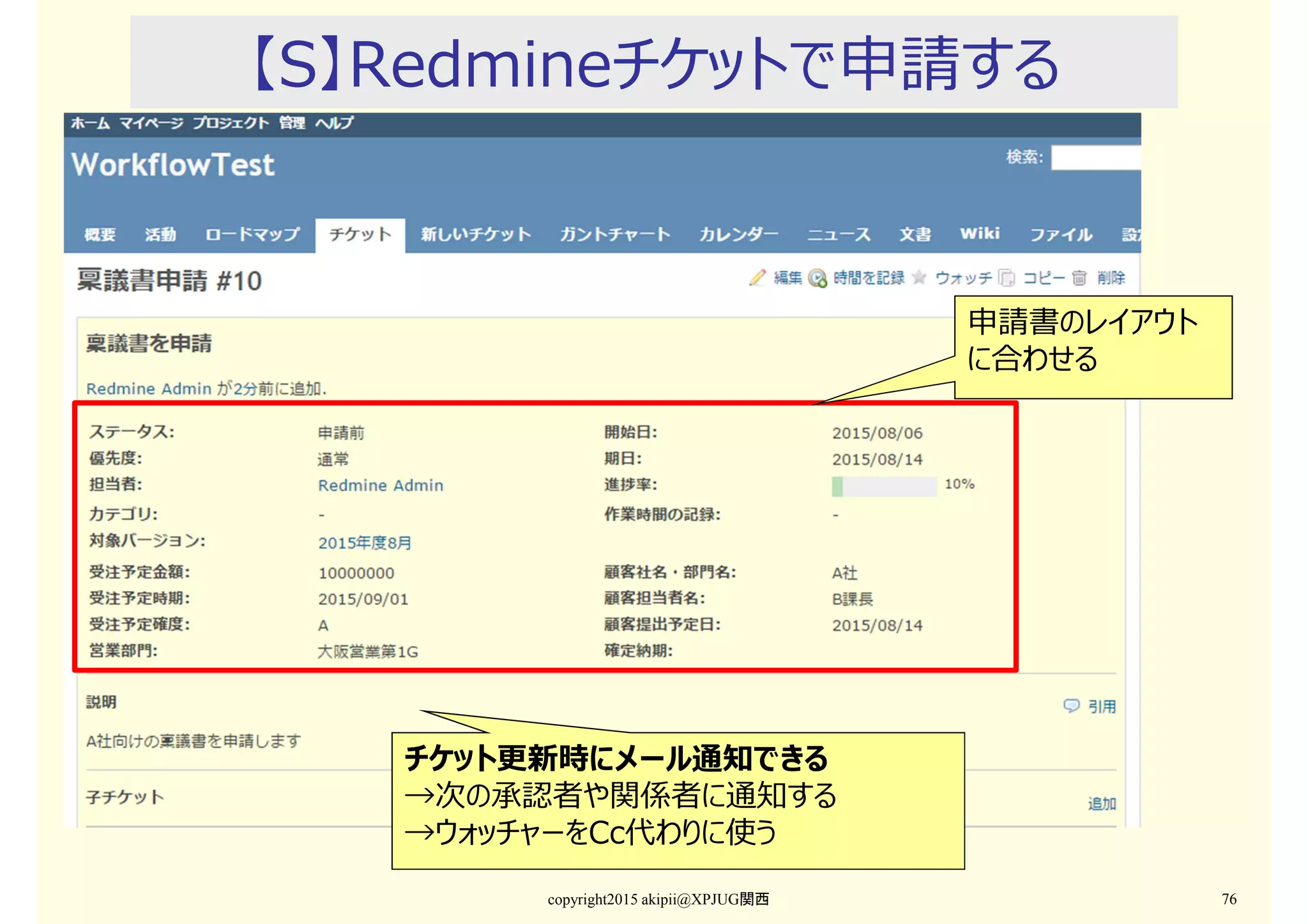Open 管理 in top menu
This screenshot has height=924, width=1308.
tap(292, 123)
